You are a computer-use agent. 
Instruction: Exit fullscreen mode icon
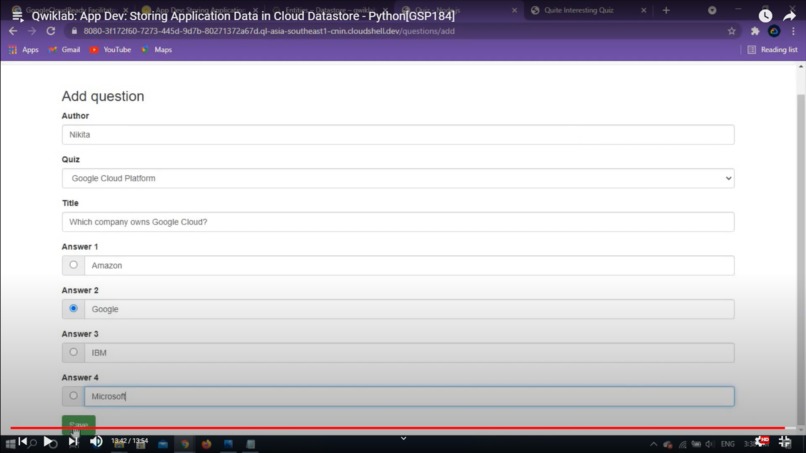785,441
